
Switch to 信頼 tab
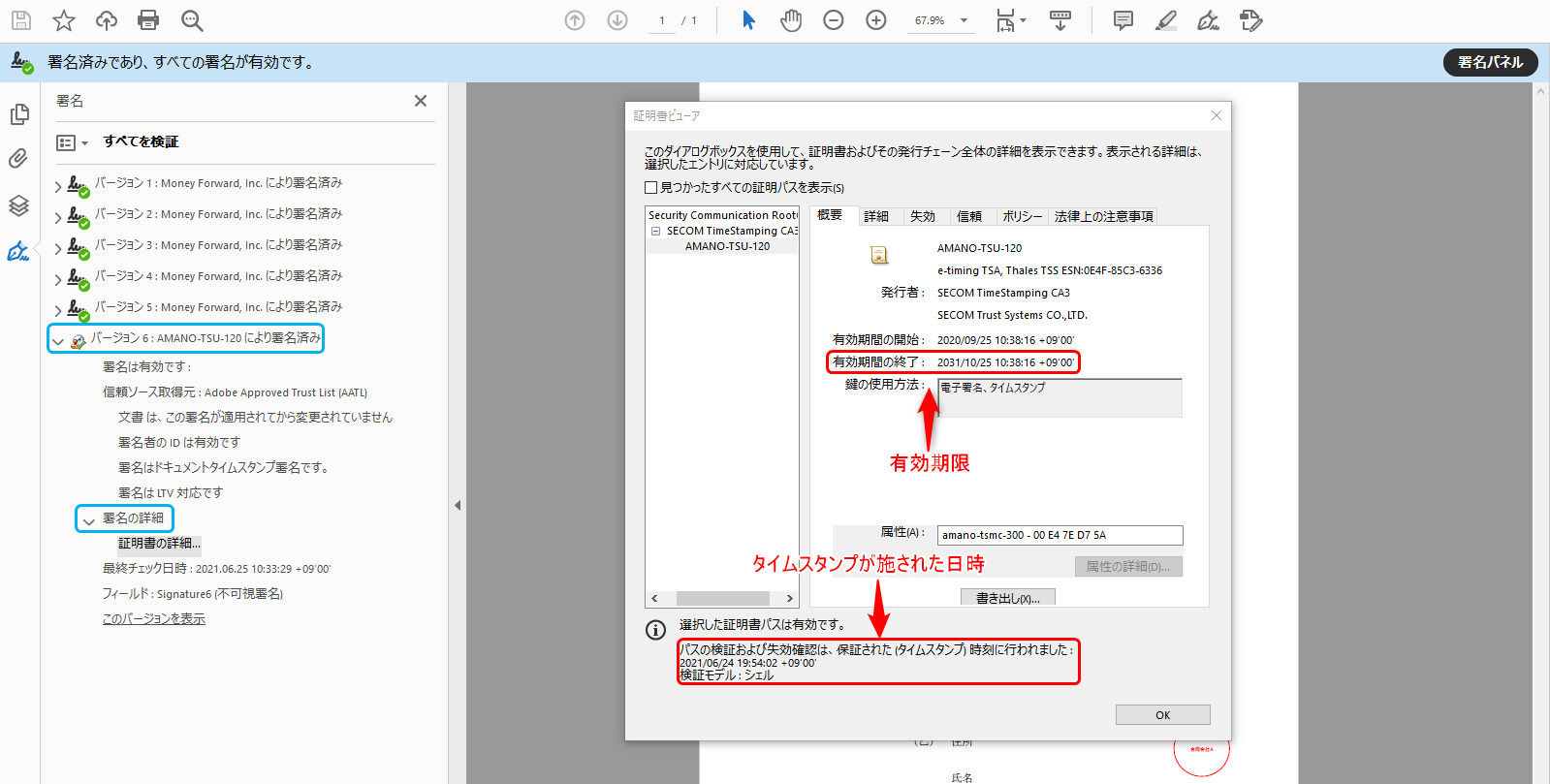(x=969, y=216)
